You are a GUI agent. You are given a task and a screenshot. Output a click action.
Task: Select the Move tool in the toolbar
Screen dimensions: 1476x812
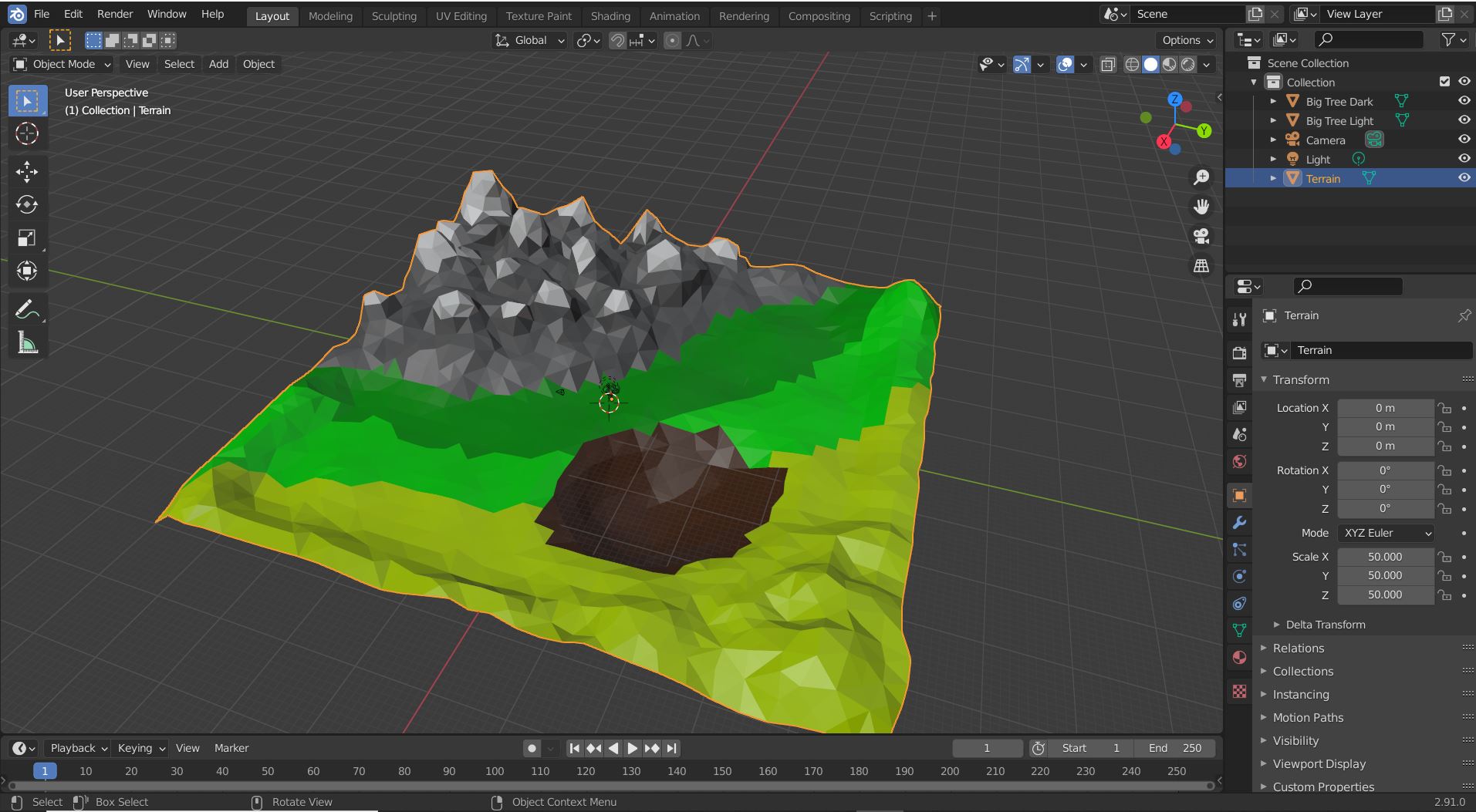point(27,172)
